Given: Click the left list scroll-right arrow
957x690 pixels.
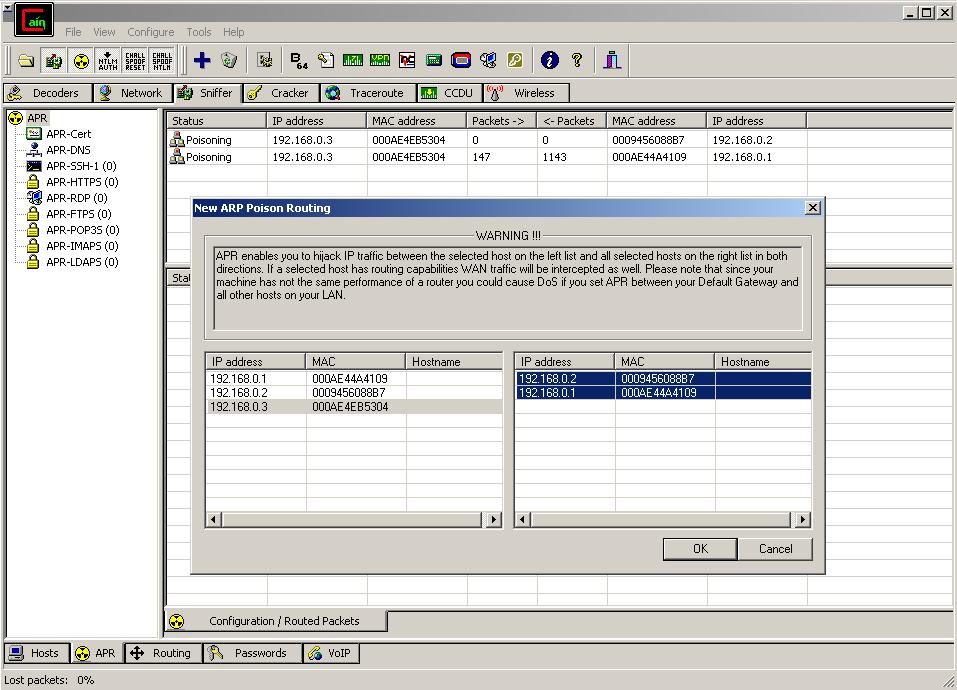Looking at the screenshot, I should (x=494, y=520).
